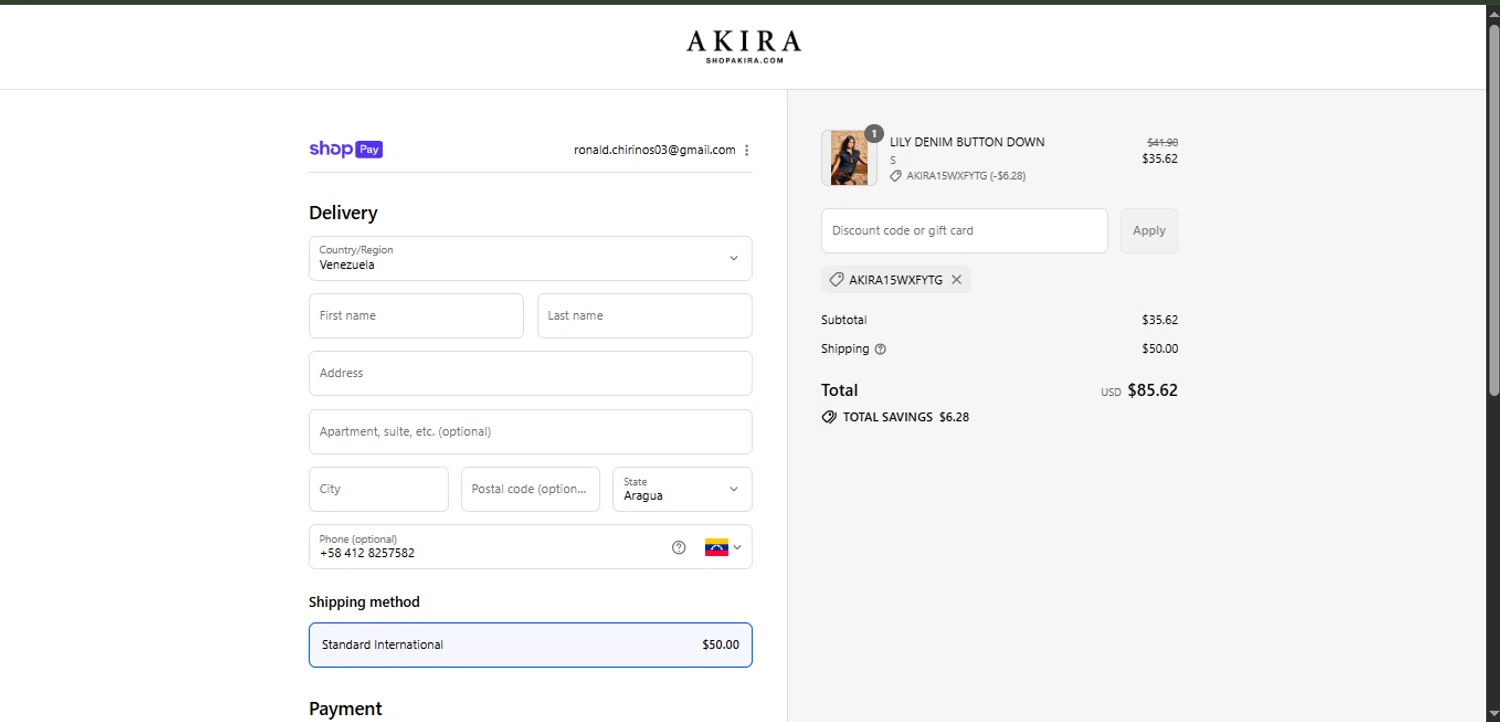The image size is (1500, 722).
Task: Click the discount tag icon under the product name
Action: point(896,176)
